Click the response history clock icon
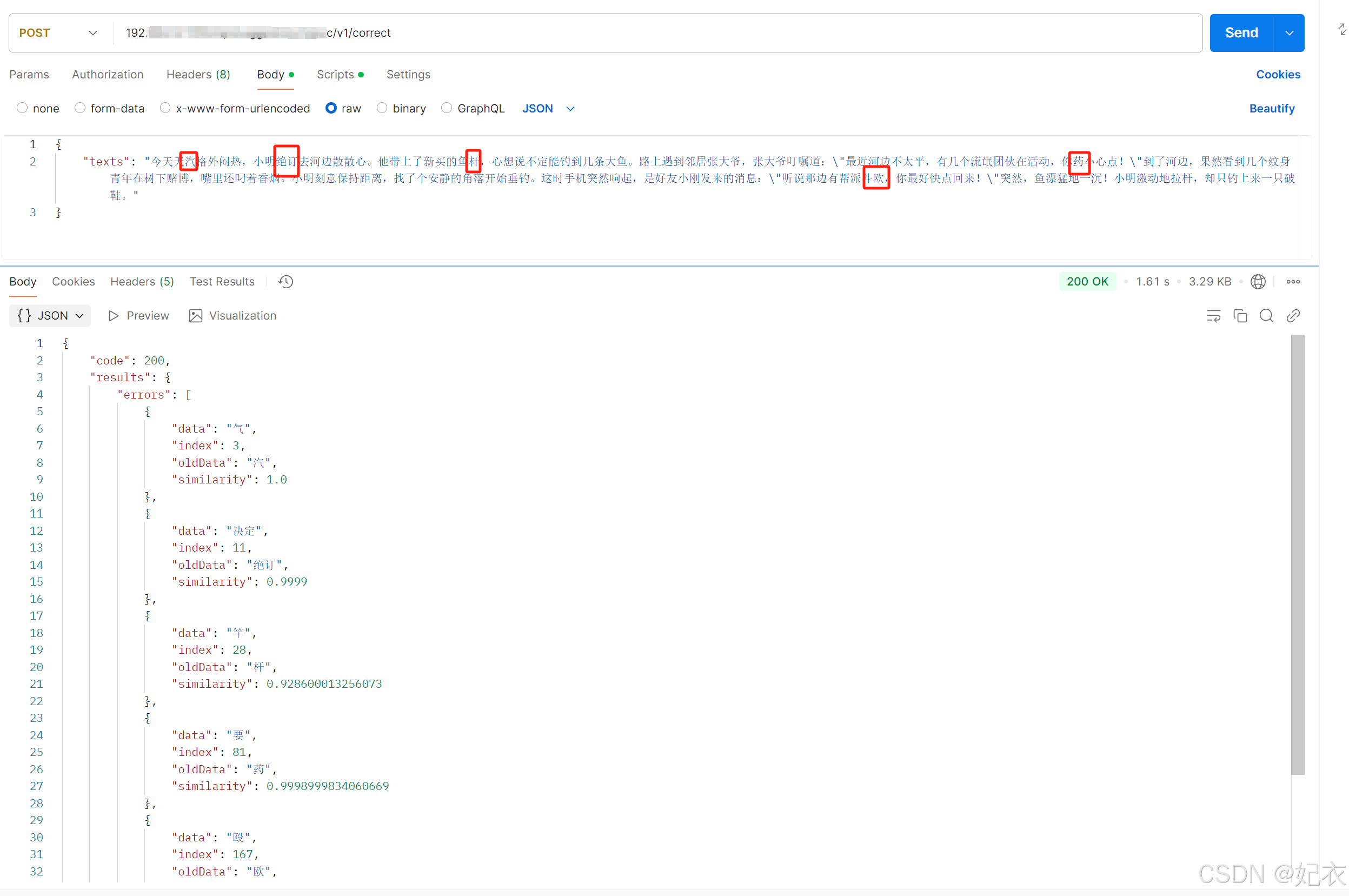 pos(284,281)
